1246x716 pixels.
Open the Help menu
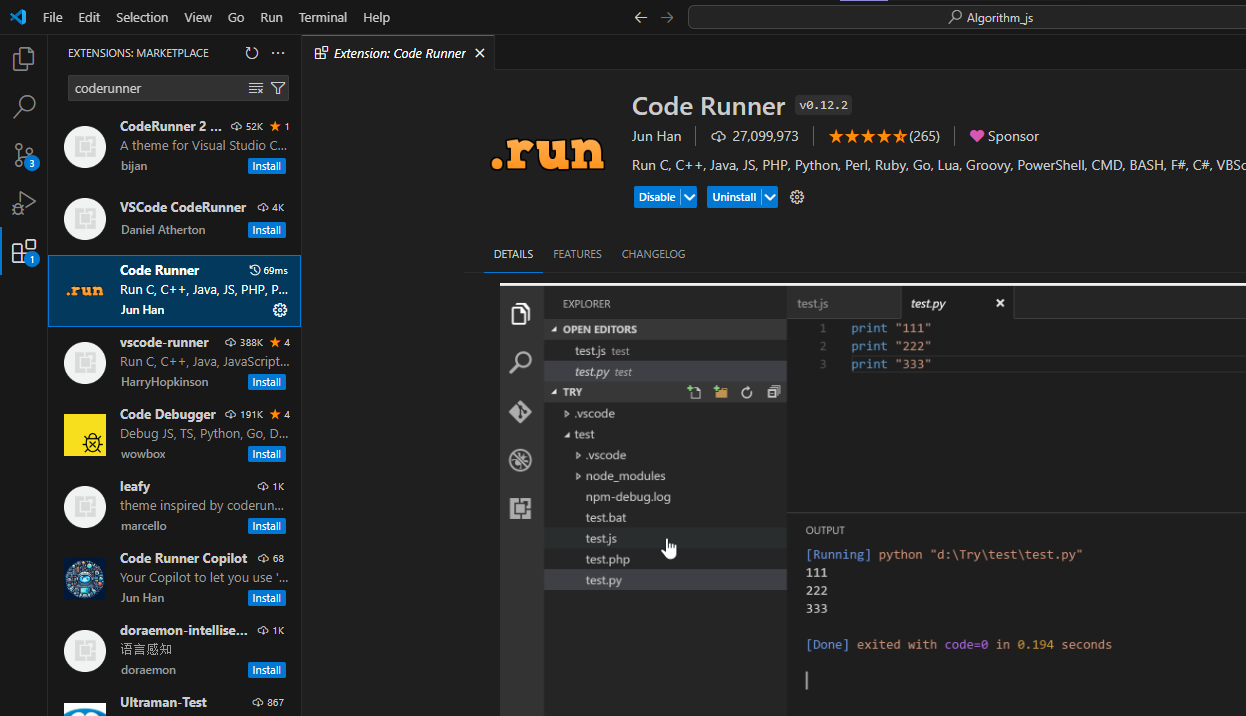(x=377, y=17)
